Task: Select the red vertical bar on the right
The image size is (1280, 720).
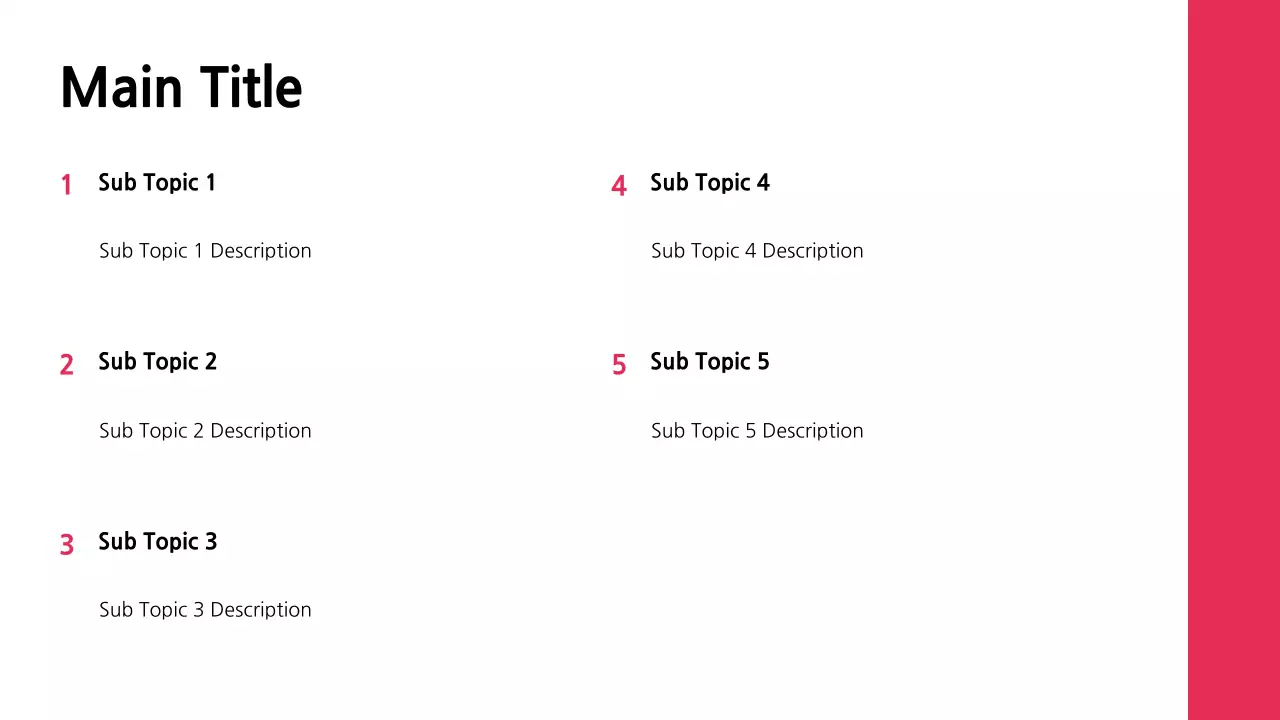Action: coord(1233,360)
